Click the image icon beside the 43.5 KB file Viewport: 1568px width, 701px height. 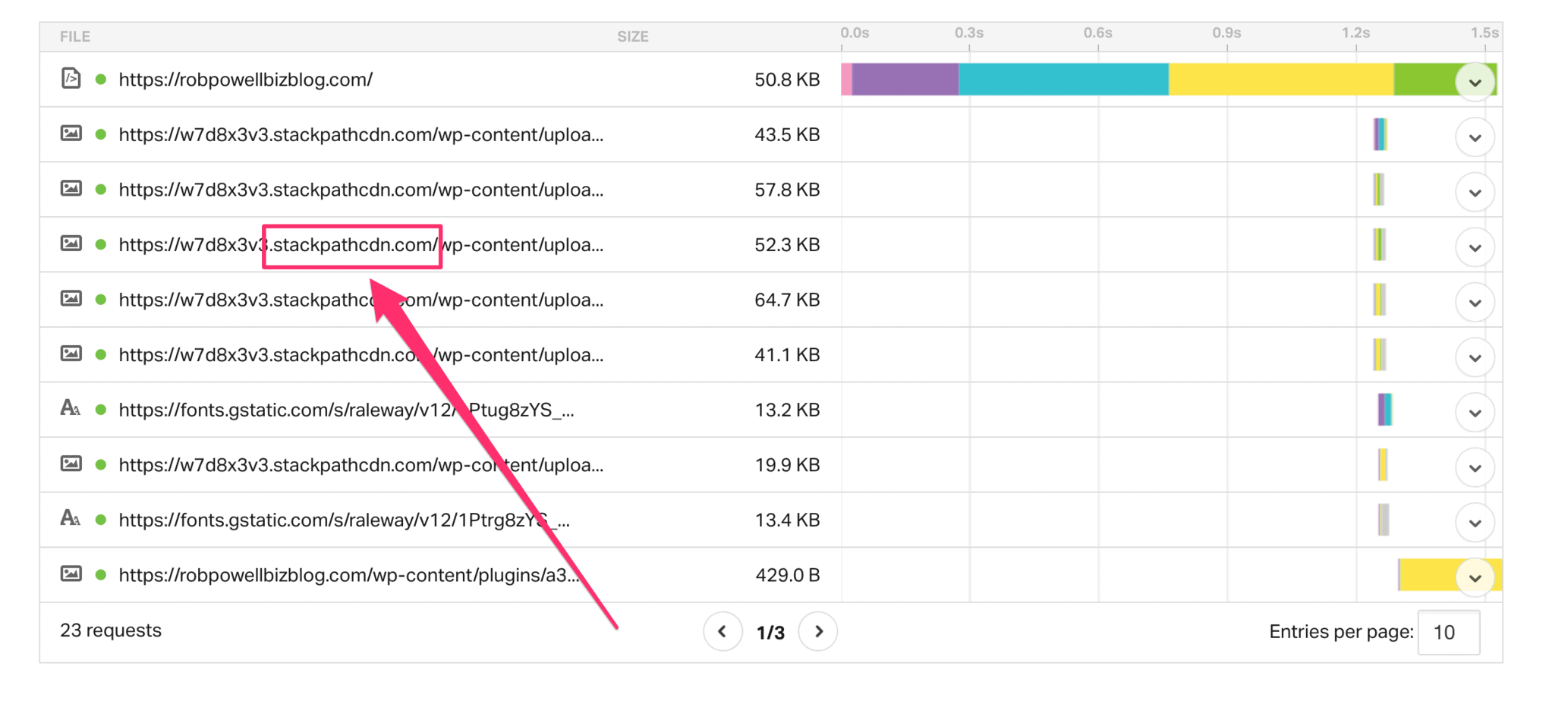point(71,134)
